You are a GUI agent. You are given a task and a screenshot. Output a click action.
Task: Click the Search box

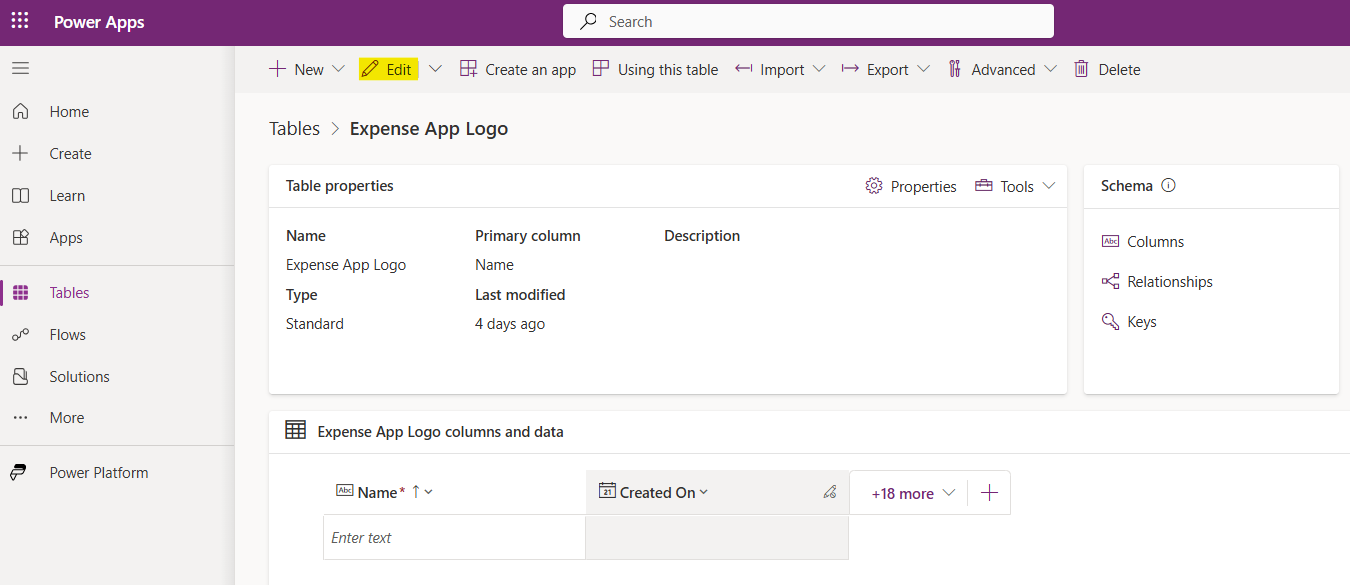pos(808,21)
